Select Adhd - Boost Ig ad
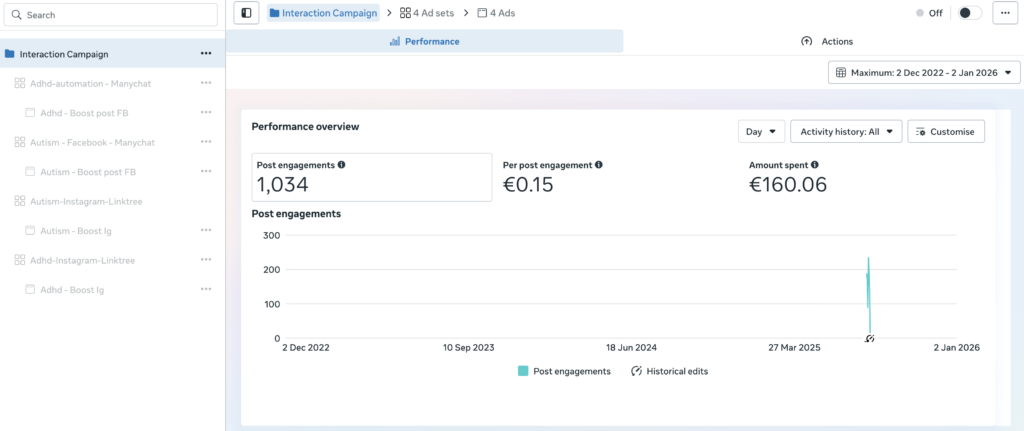 tap(72, 289)
